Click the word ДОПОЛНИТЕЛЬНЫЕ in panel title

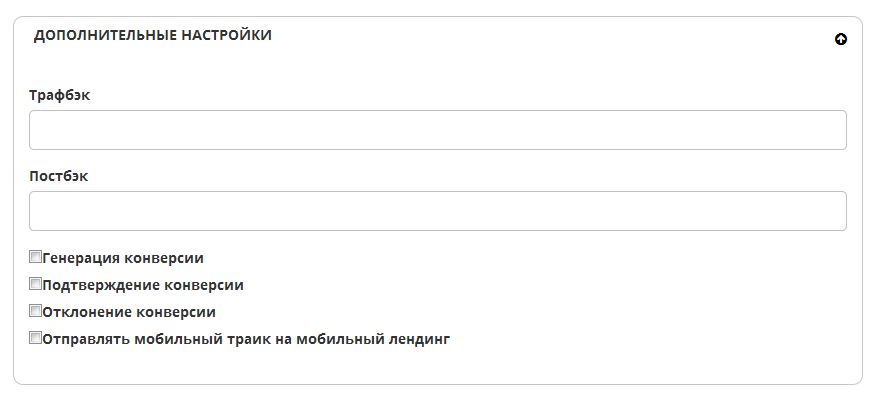point(106,35)
